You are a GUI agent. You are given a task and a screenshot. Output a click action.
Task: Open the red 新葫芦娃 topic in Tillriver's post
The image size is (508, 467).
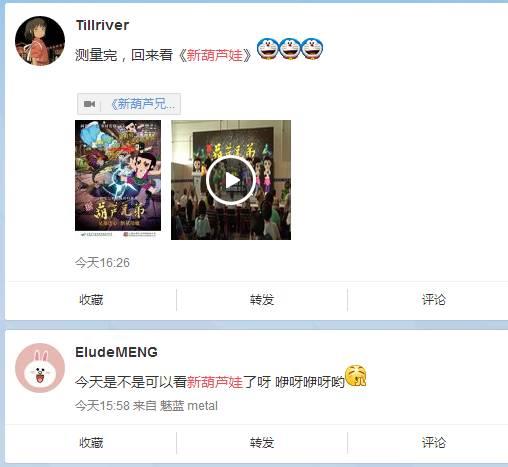(x=215, y=55)
